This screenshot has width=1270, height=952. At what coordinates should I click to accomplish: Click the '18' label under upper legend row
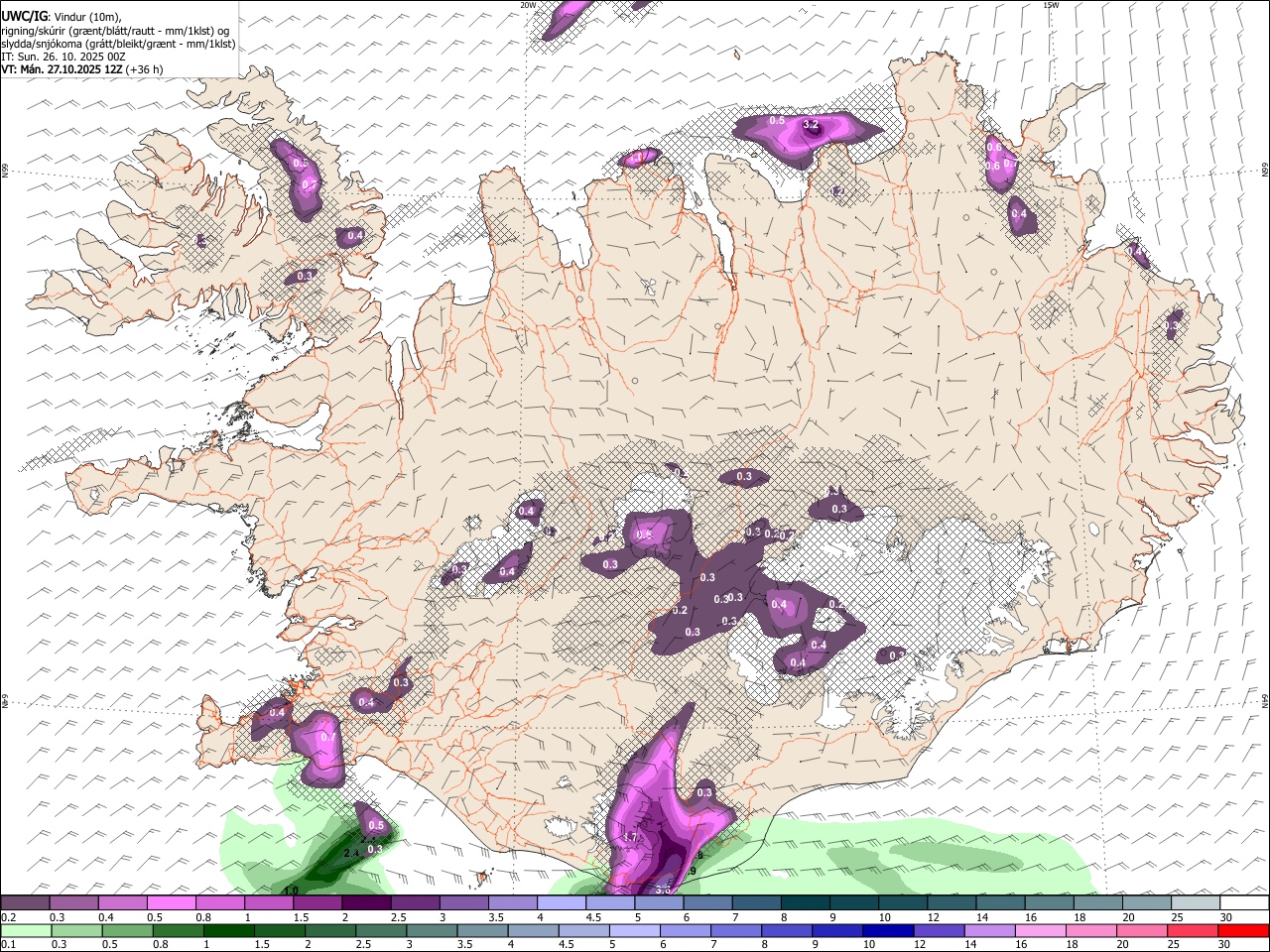(x=1079, y=917)
